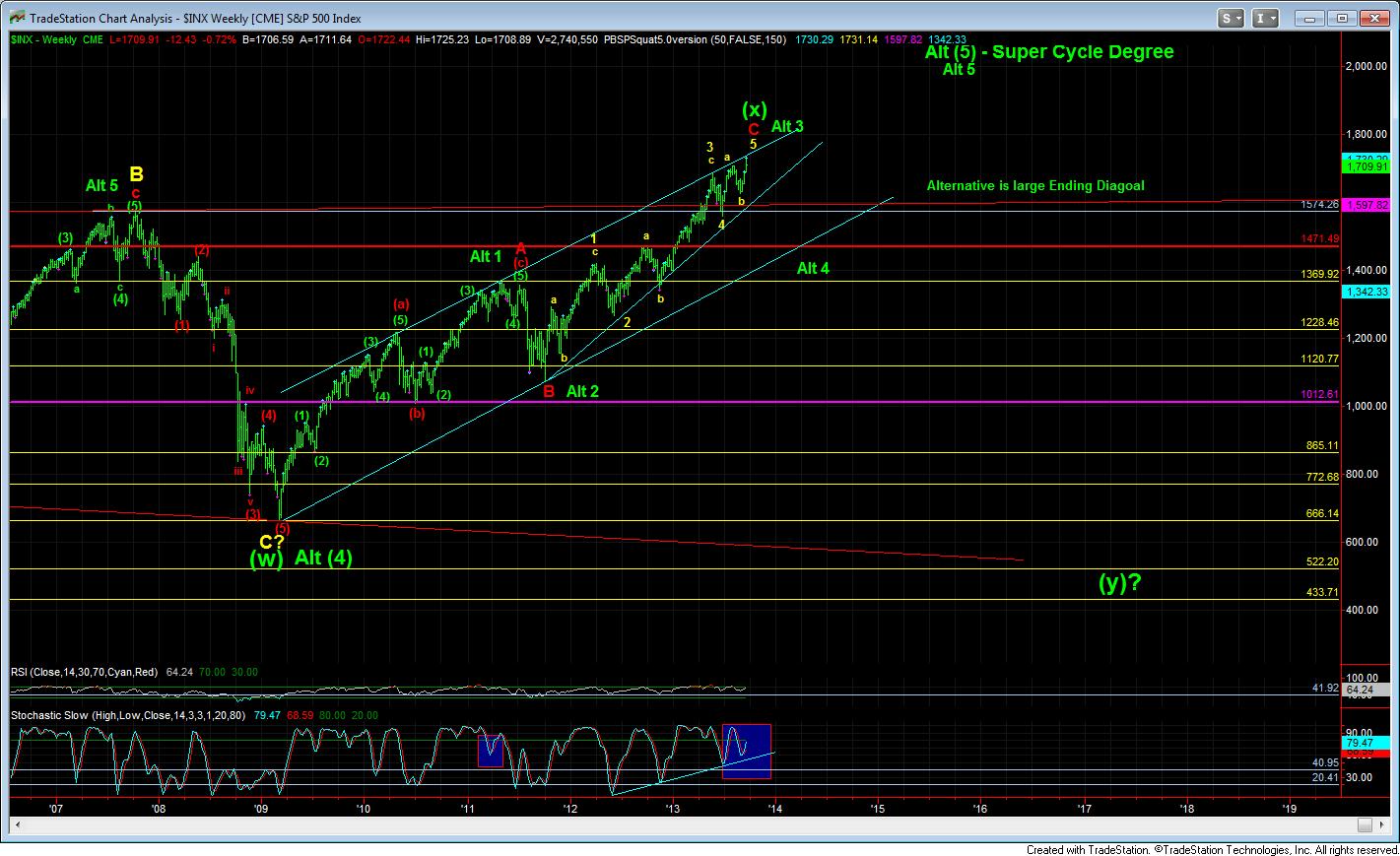Click the 'Alt 1' wave label
Screen dimensions: 1400x856
[x=486, y=256]
